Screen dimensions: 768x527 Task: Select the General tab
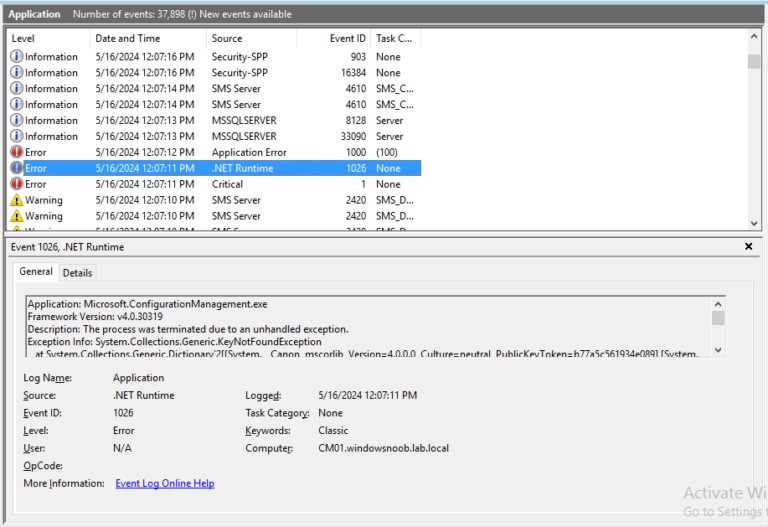[x=36, y=272]
